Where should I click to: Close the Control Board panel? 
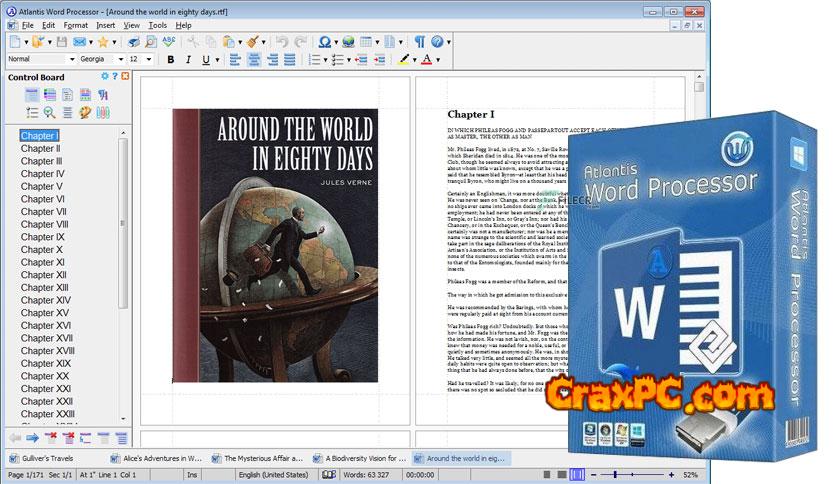[126, 77]
